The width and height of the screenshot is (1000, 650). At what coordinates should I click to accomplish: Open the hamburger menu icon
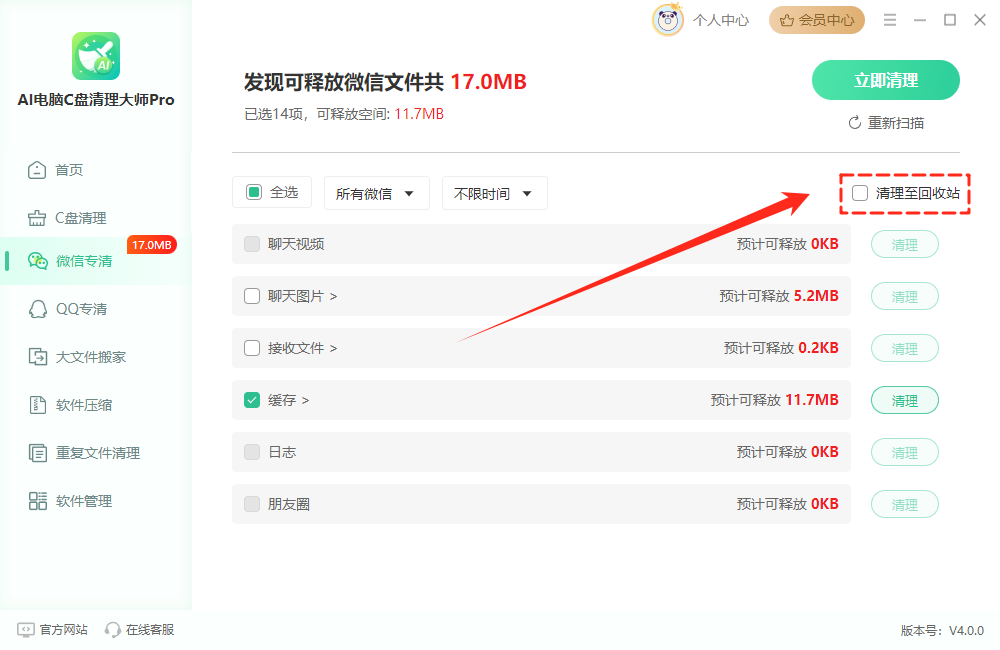tap(890, 20)
